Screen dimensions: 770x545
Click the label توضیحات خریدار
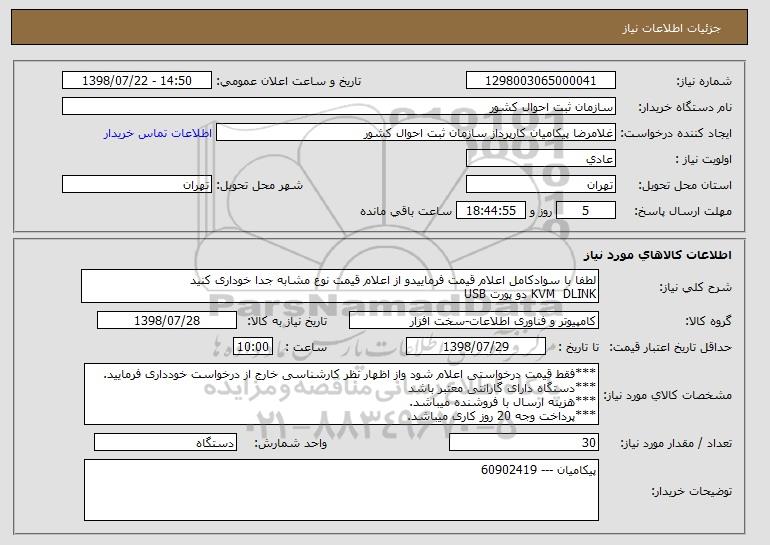(691, 491)
